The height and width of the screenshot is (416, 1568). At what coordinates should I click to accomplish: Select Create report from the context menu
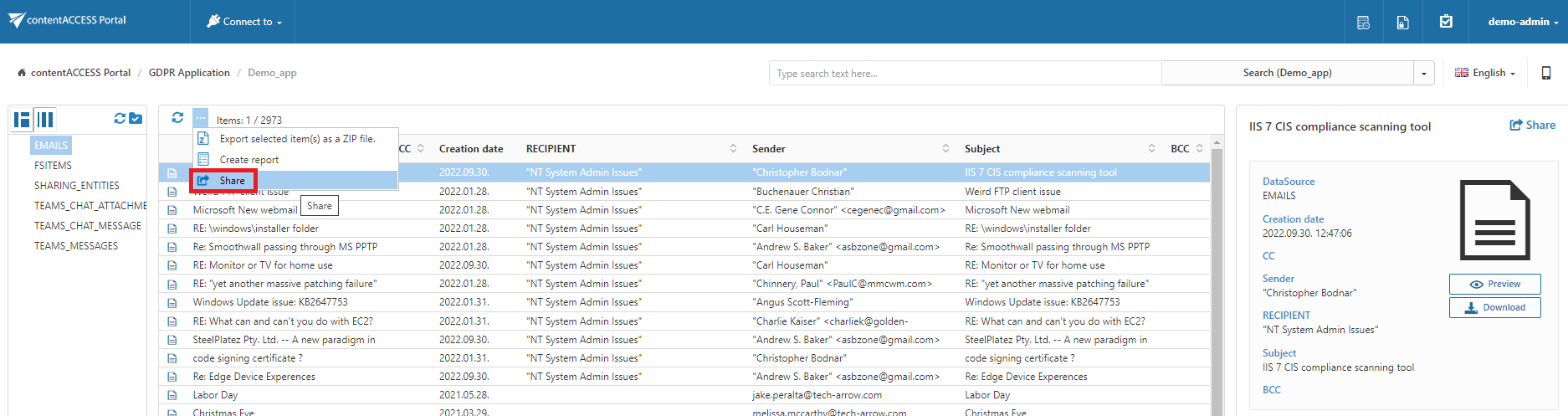coord(249,160)
